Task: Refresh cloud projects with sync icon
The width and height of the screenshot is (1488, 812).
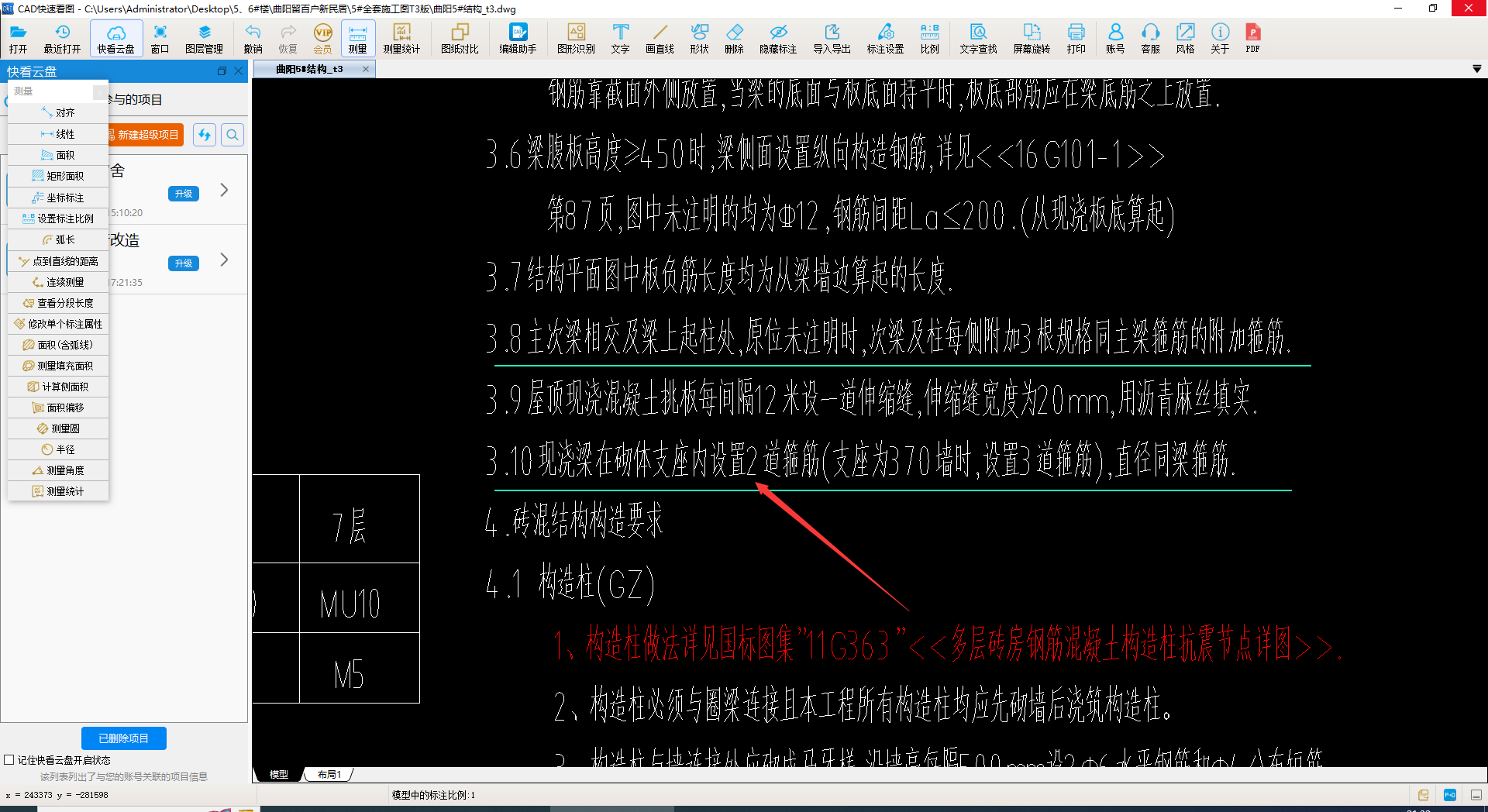Action: pos(205,135)
